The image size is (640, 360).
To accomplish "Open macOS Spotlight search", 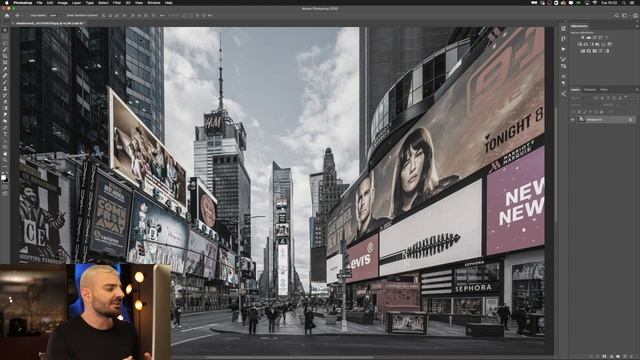I will pyautogui.click(x=624, y=2).
